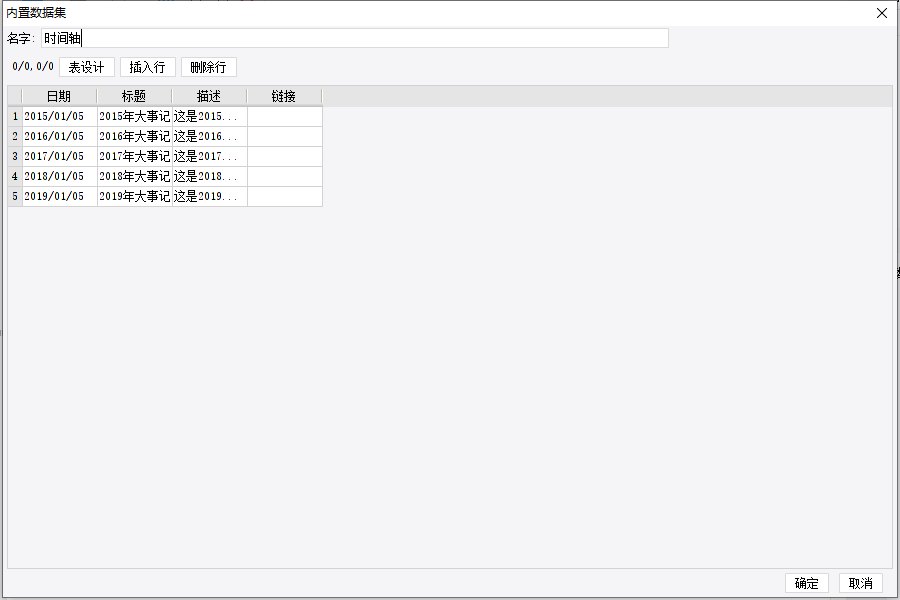Image resolution: width=900 pixels, height=600 pixels.
Task: Click the description cell 这是2019...
Action: (210, 196)
